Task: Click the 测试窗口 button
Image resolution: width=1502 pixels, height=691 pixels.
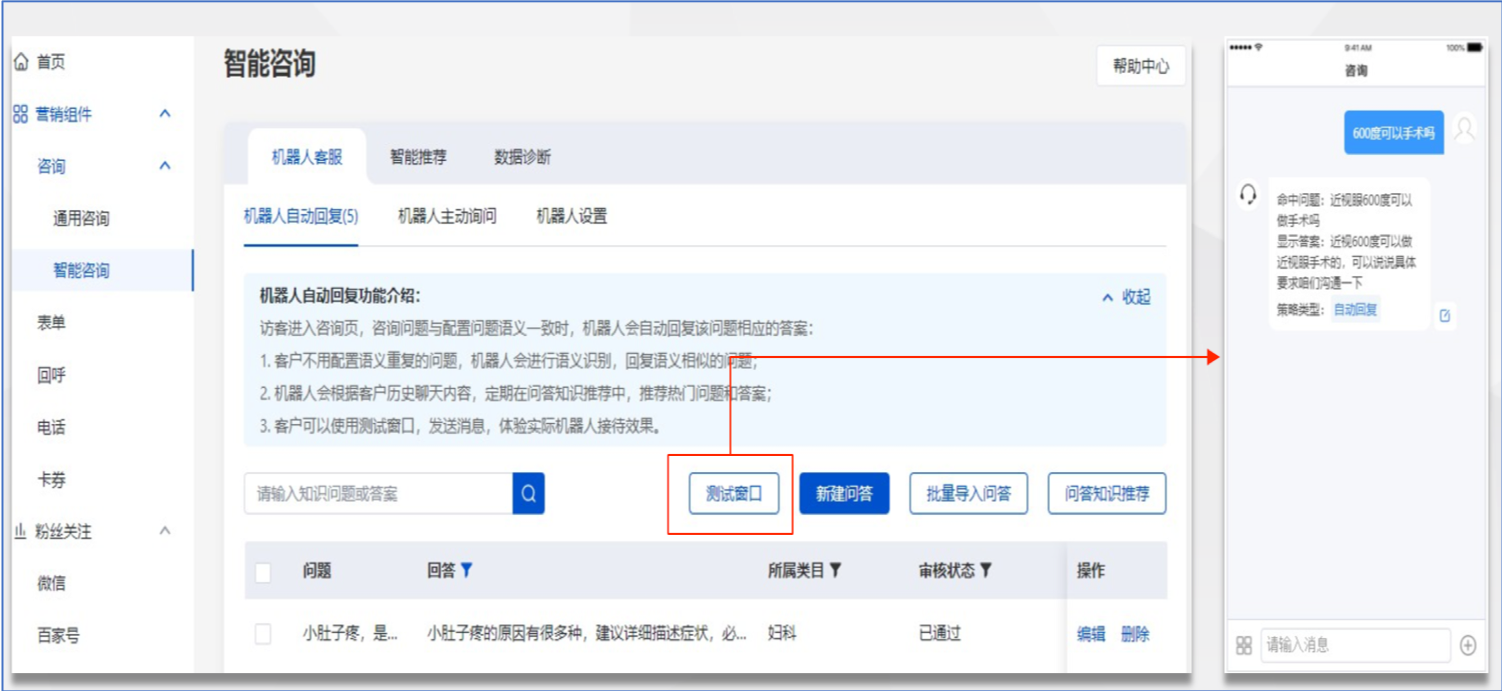Action: [733, 494]
